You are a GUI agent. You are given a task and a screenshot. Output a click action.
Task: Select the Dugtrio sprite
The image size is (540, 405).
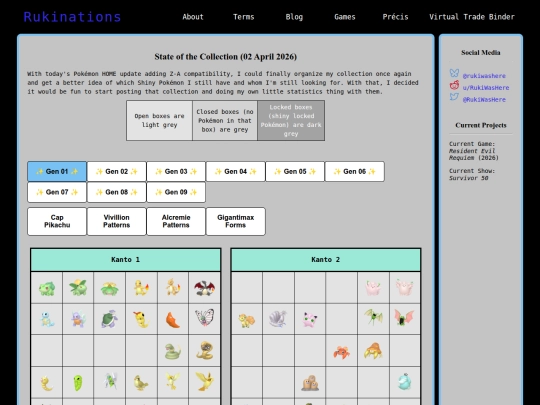click(x=310, y=383)
